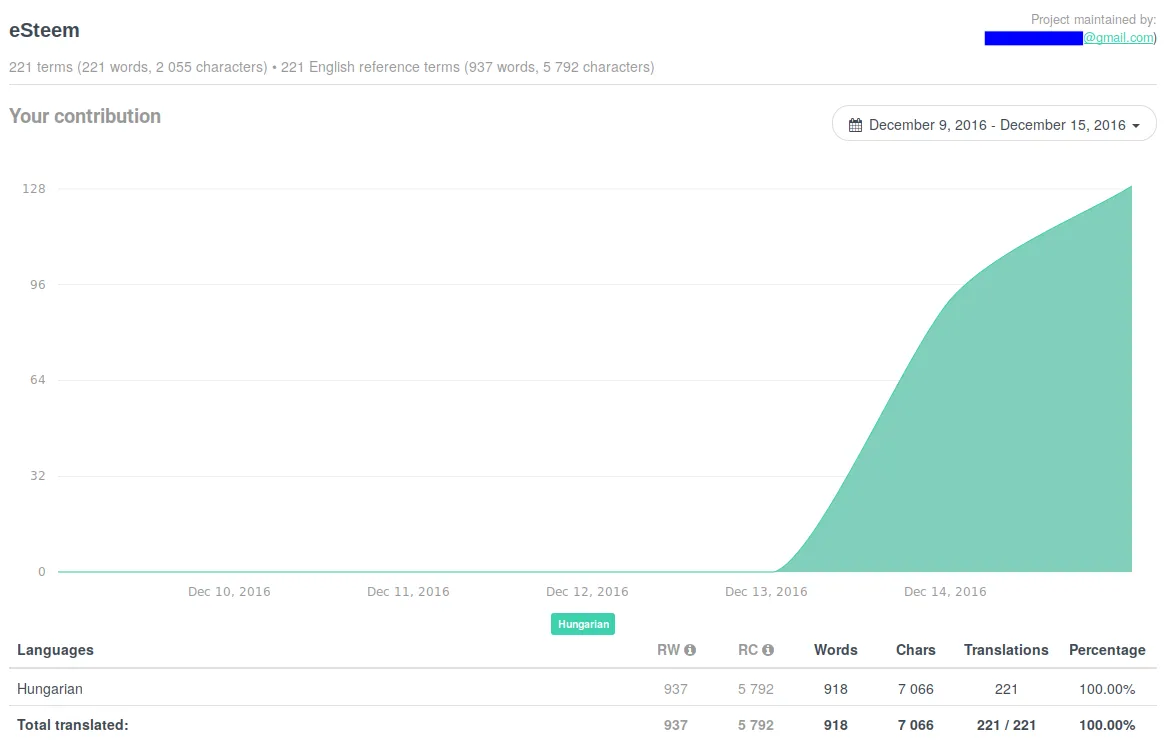Click the Percentage column header
The width and height of the screenshot is (1166, 753).
coord(1107,650)
